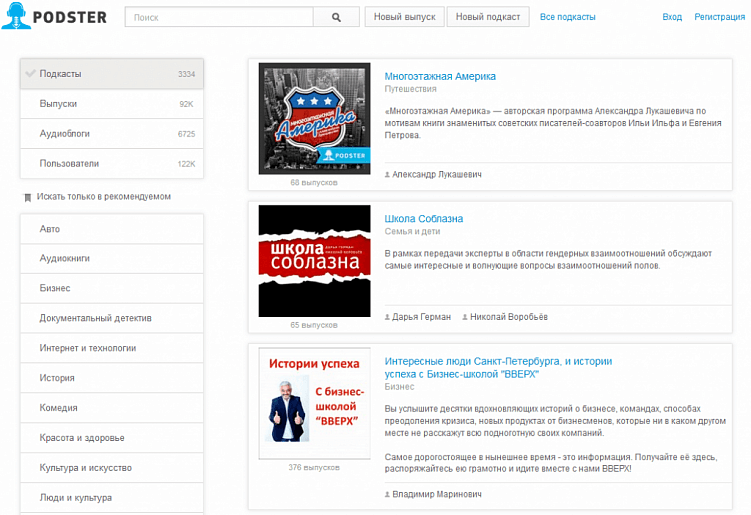Image resolution: width=751 pixels, height=515 pixels.
Task: Toggle Искать только в рекомендуемом
Action: click(97, 196)
